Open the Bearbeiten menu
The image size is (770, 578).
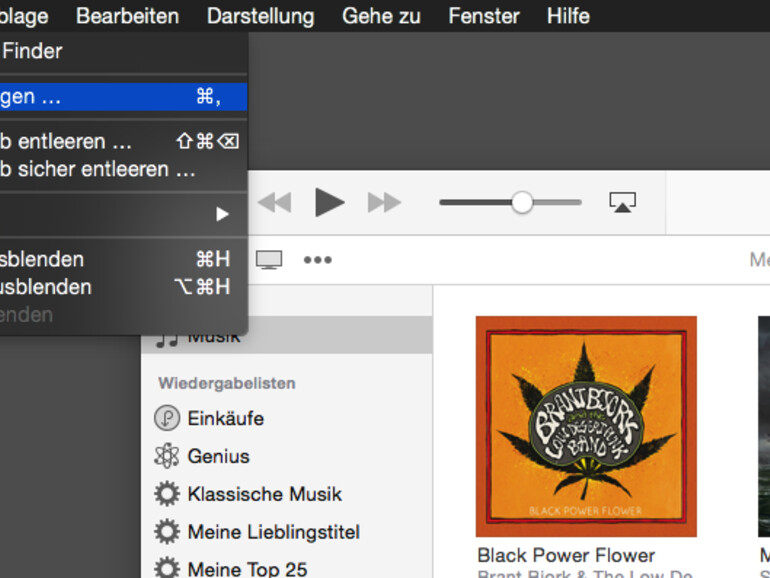click(x=127, y=16)
